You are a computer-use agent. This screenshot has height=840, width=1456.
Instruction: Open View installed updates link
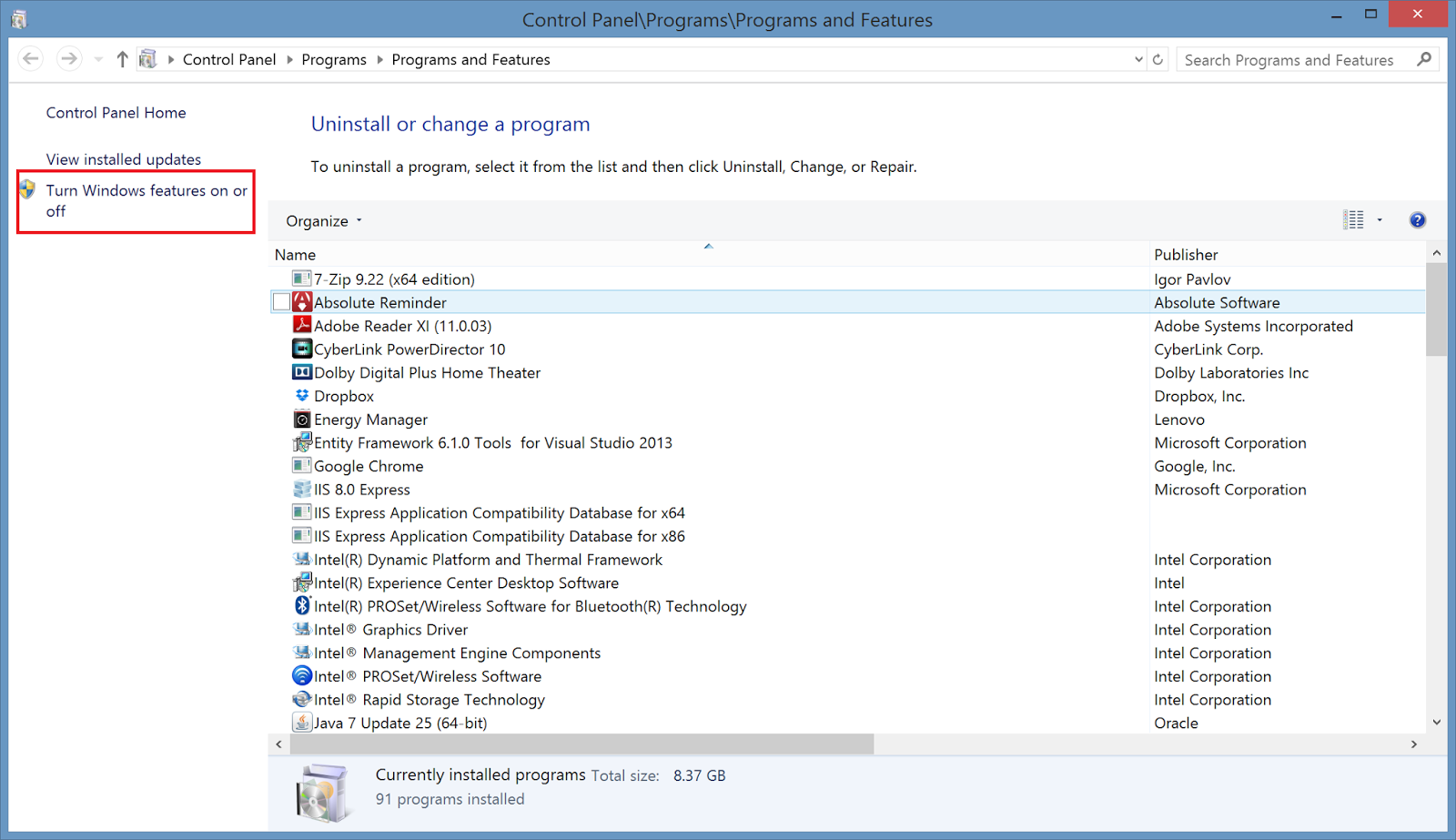pos(124,159)
